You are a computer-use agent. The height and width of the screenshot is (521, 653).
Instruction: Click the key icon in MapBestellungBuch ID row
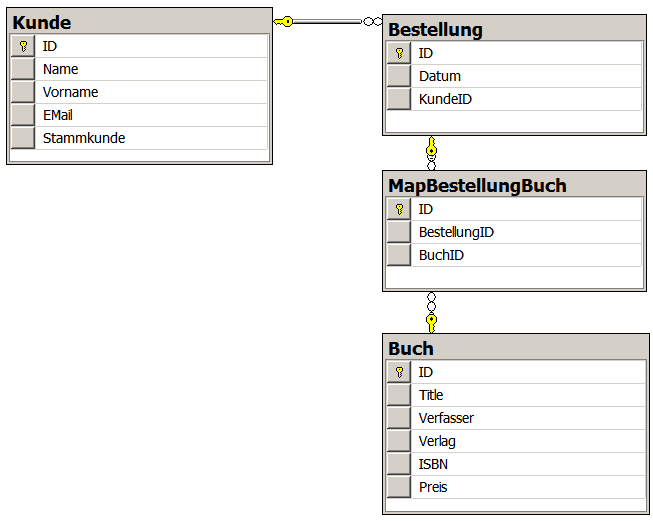click(x=399, y=209)
